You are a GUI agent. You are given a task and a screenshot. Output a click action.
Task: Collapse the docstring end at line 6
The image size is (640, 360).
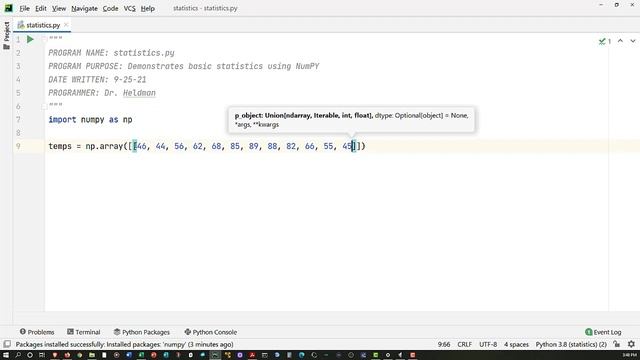tap(44, 107)
